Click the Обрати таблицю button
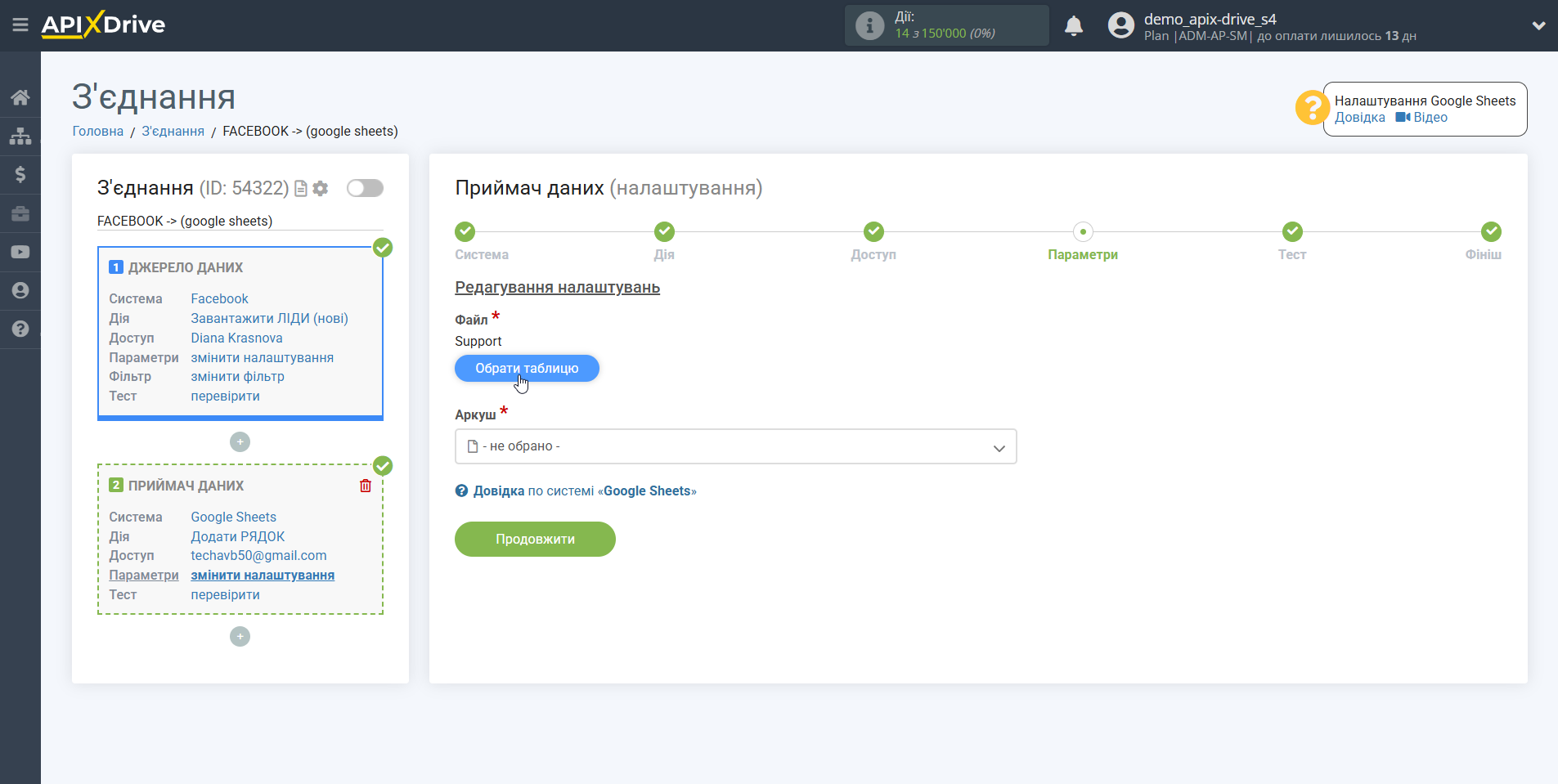1558x784 pixels. [527, 369]
